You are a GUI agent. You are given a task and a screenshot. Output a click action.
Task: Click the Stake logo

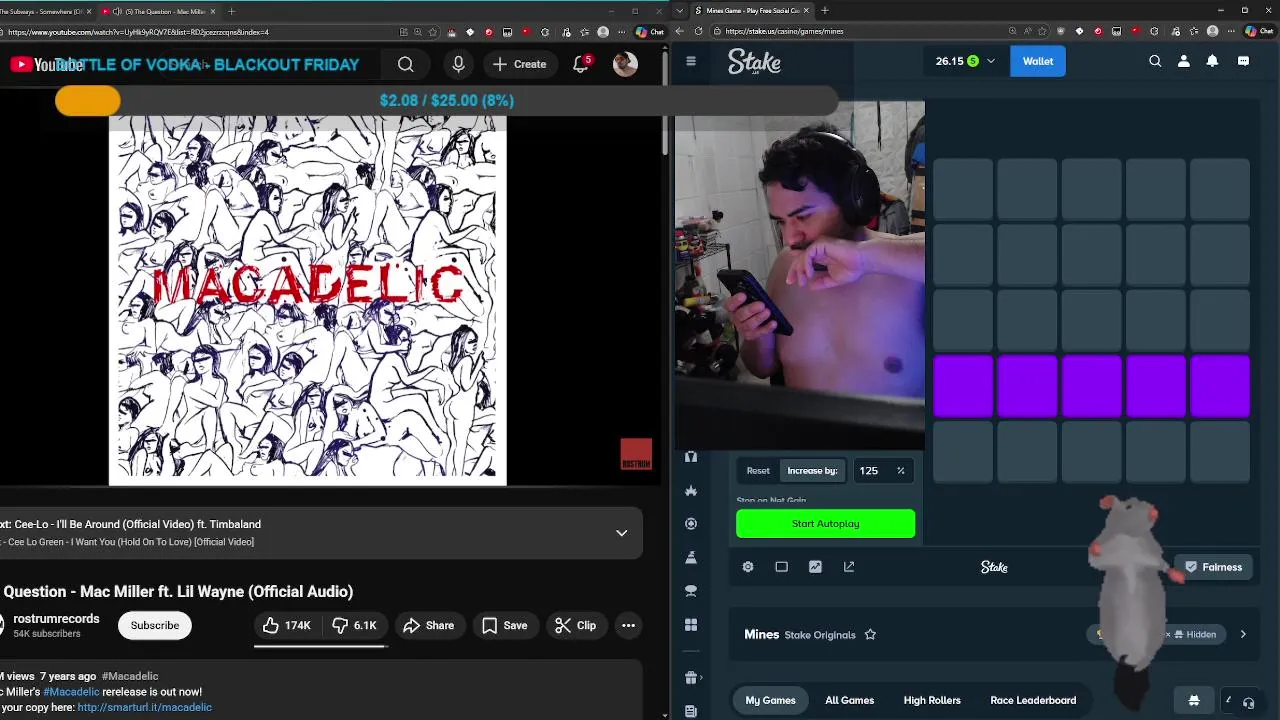(x=754, y=62)
